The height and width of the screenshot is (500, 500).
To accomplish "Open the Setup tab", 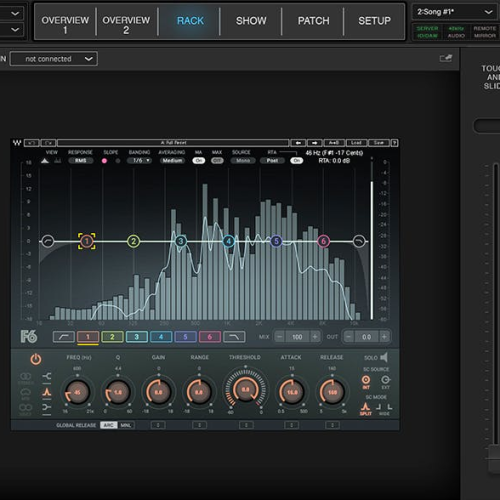I will [374, 21].
